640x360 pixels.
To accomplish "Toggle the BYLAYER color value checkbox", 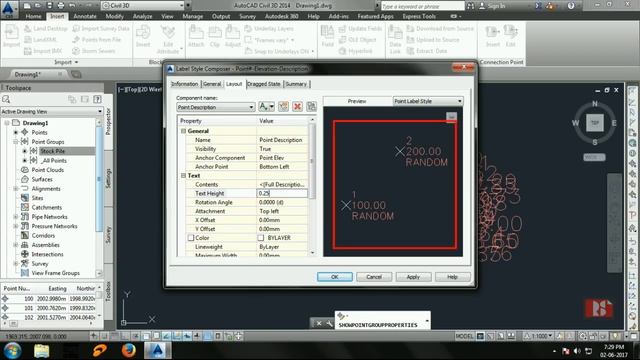I will point(261,238).
